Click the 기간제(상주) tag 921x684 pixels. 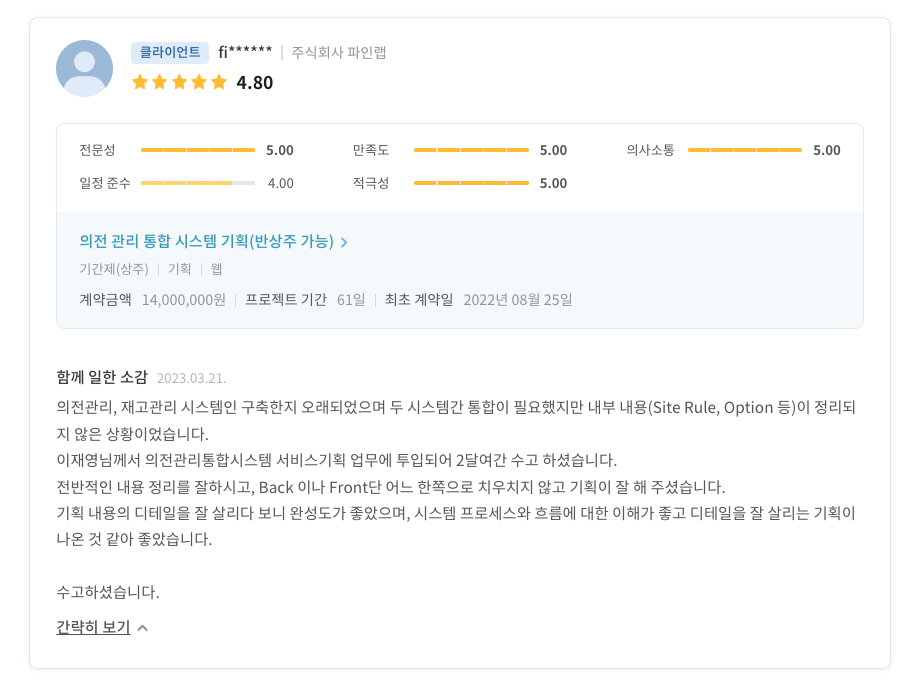114,269
